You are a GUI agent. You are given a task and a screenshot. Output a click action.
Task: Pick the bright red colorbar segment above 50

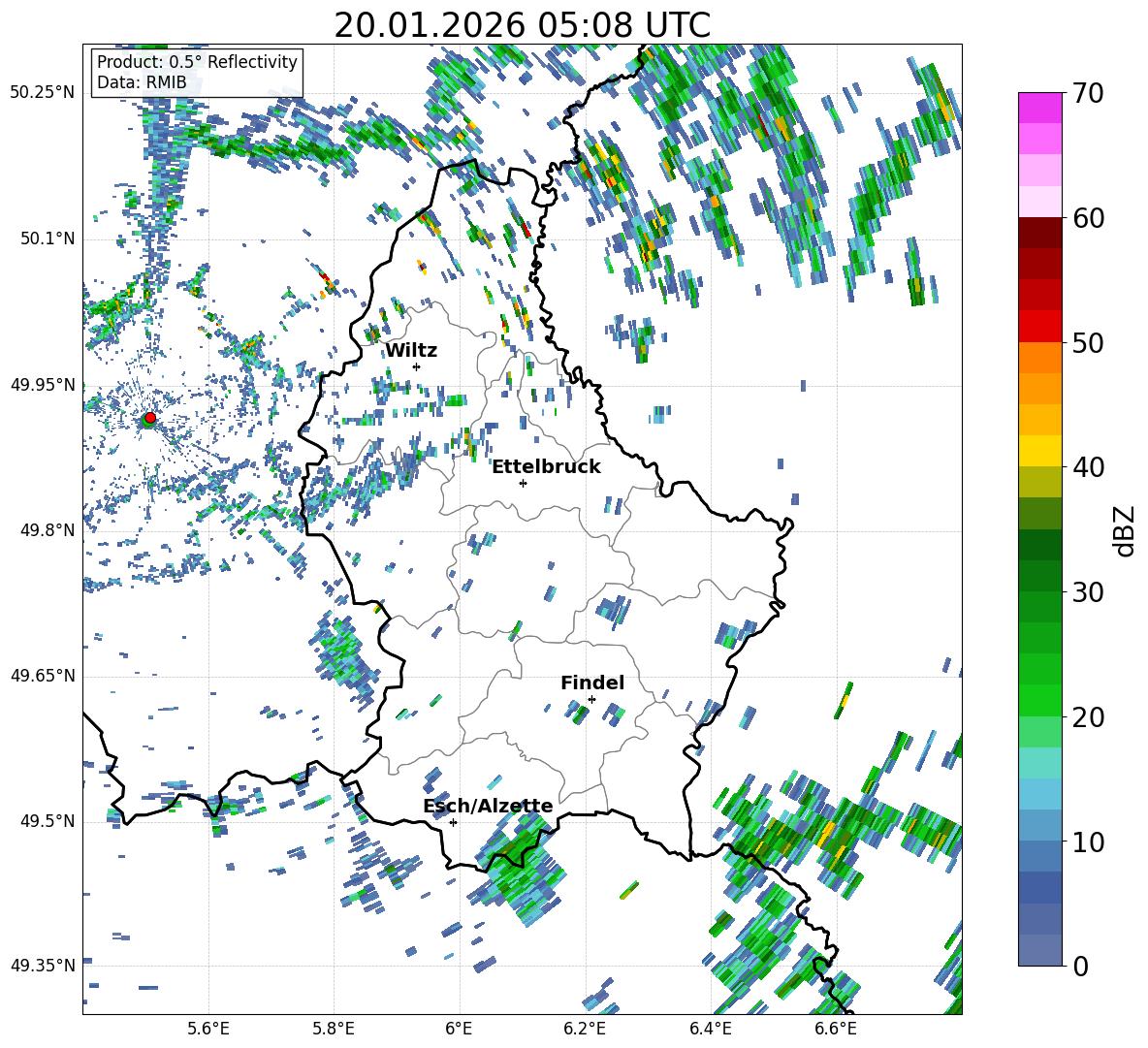pos(1039,327)
